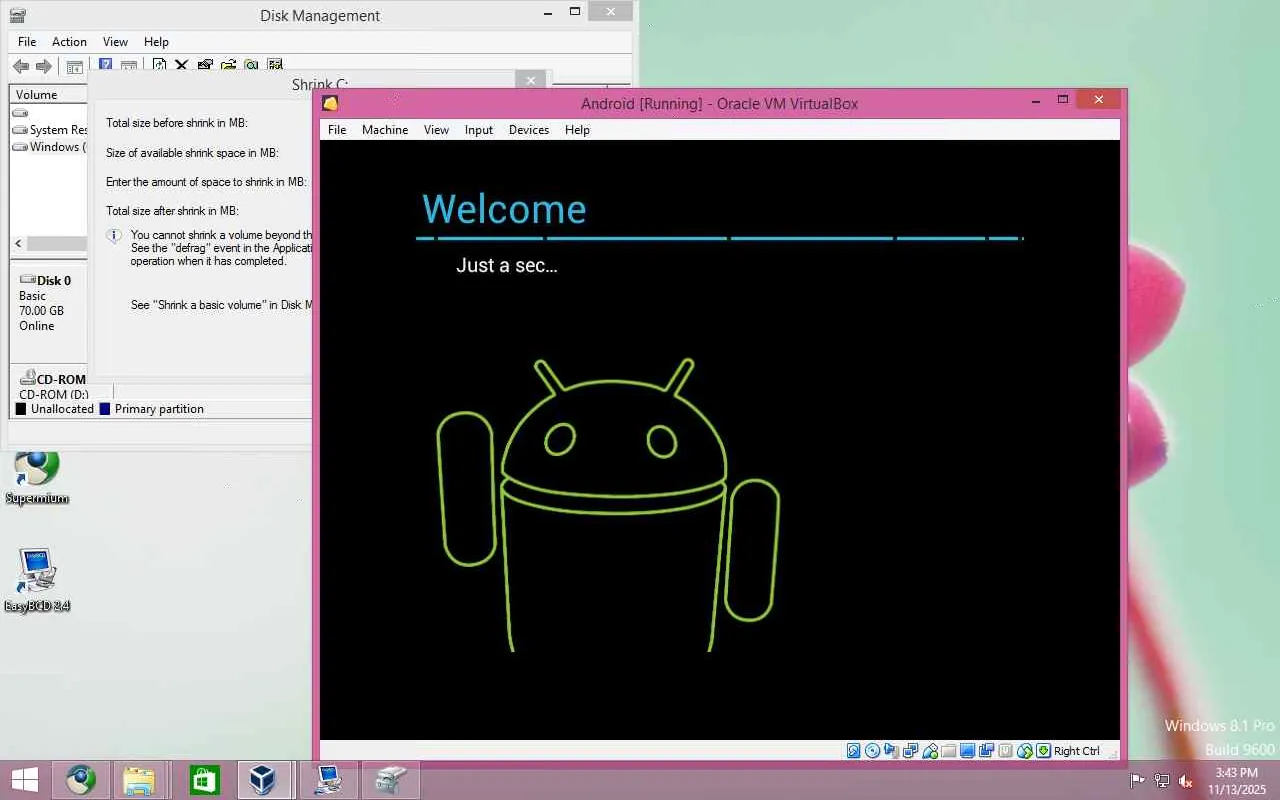Click the "Total size after shrink in MB" label
The image size is (1280, 800).
(172, 211)
